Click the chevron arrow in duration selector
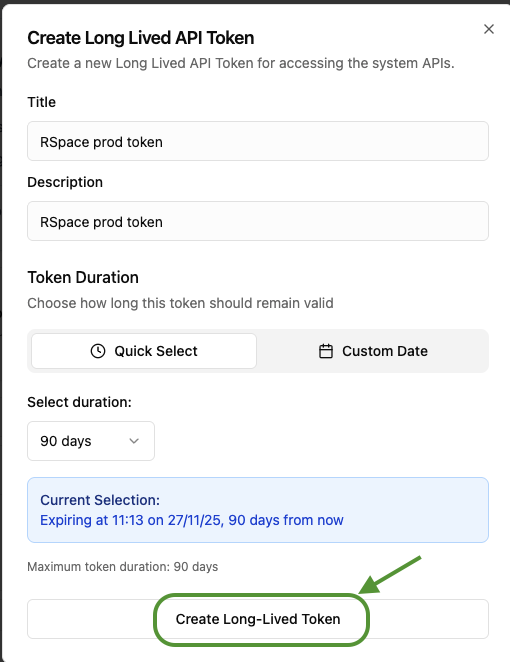This screenshot has width=510, height=662. coord(134,441)
